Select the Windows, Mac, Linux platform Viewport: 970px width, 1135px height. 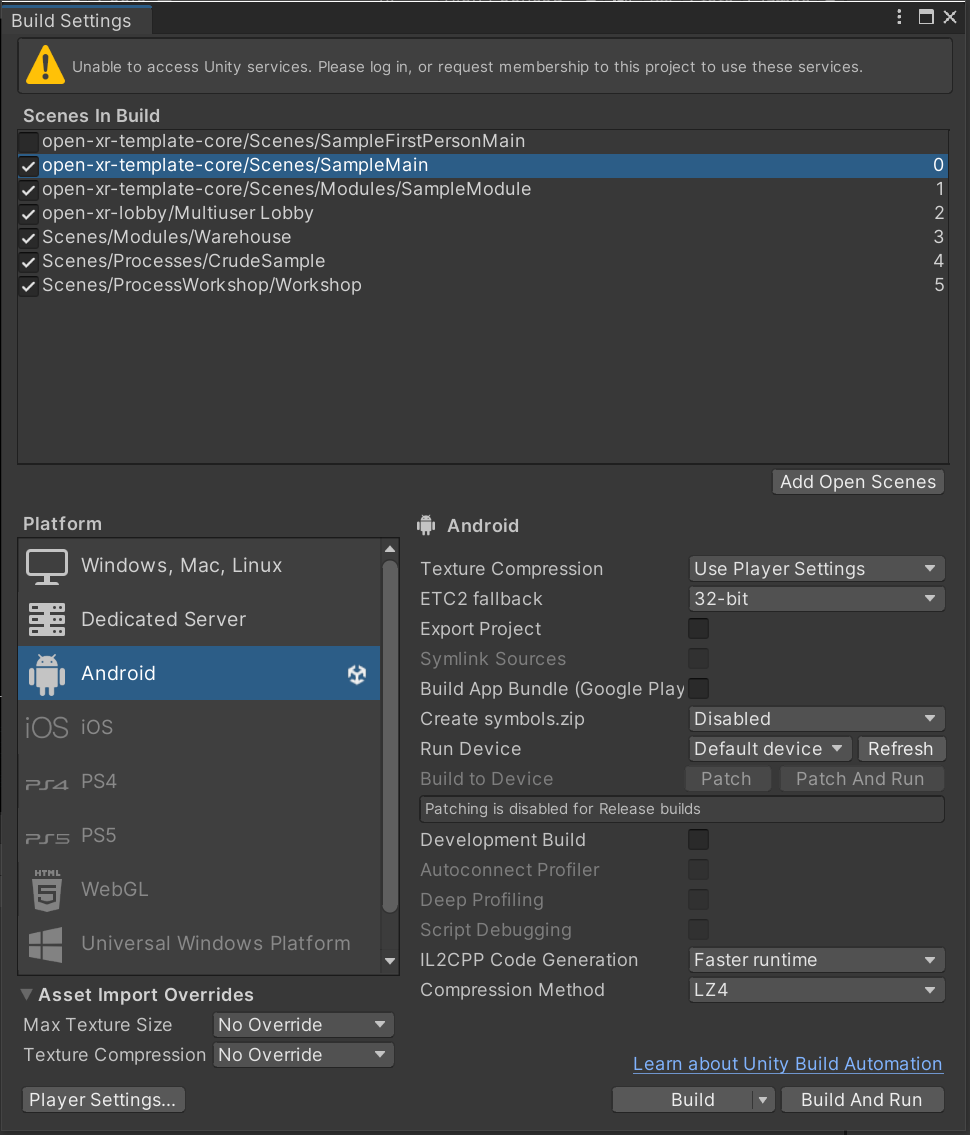[199, 565]
